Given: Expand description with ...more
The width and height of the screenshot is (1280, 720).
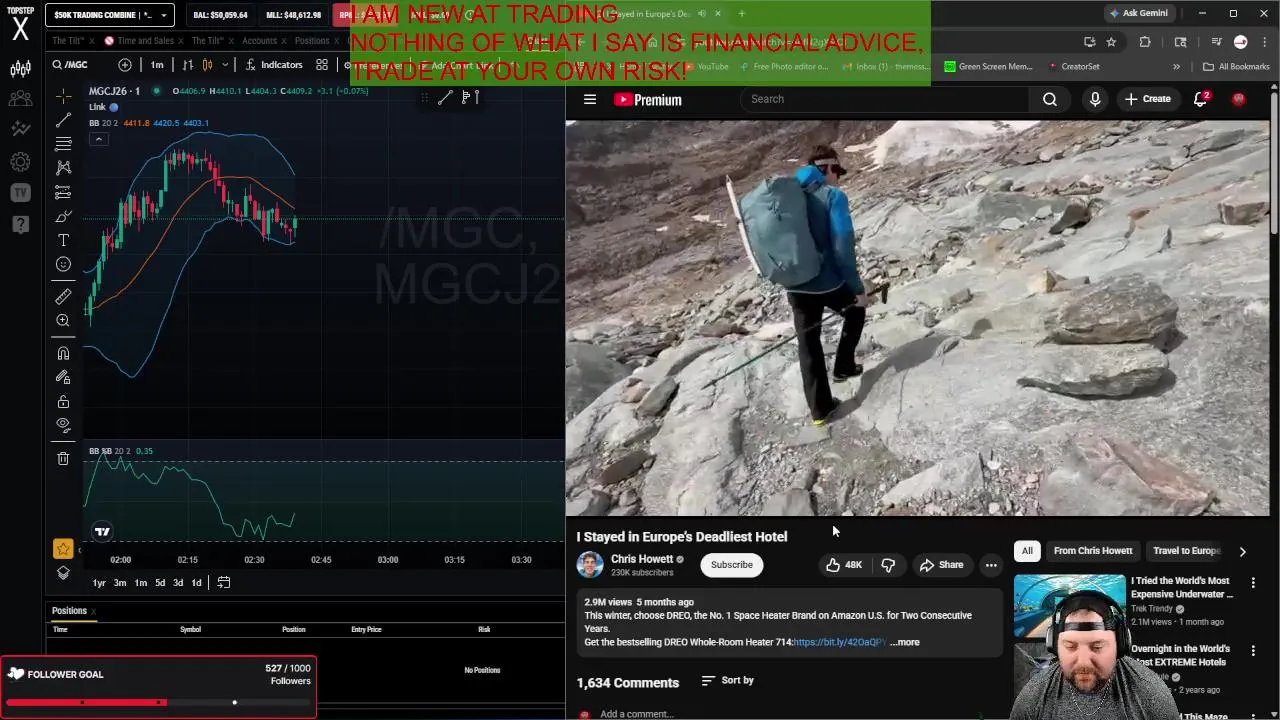Looking at the screenshot, I should point(904,642).
